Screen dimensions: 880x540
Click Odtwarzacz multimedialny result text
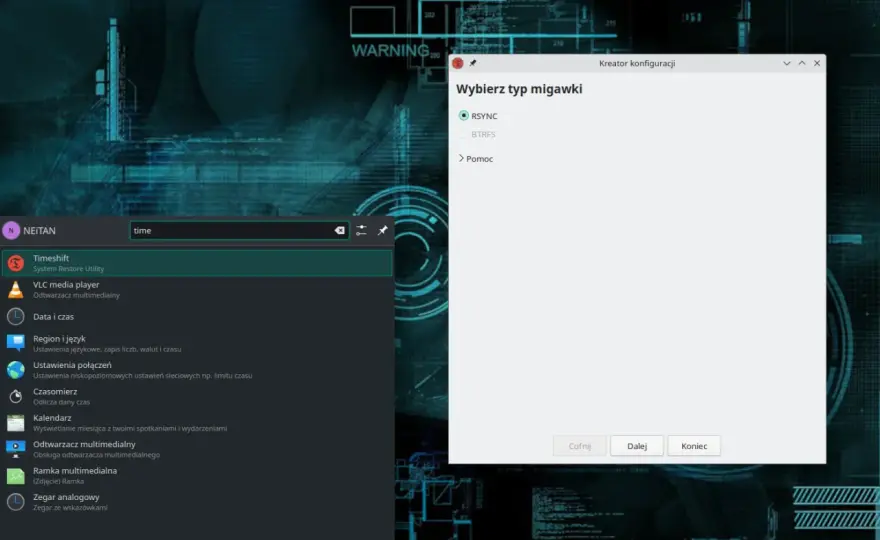[x=84, y=444]
